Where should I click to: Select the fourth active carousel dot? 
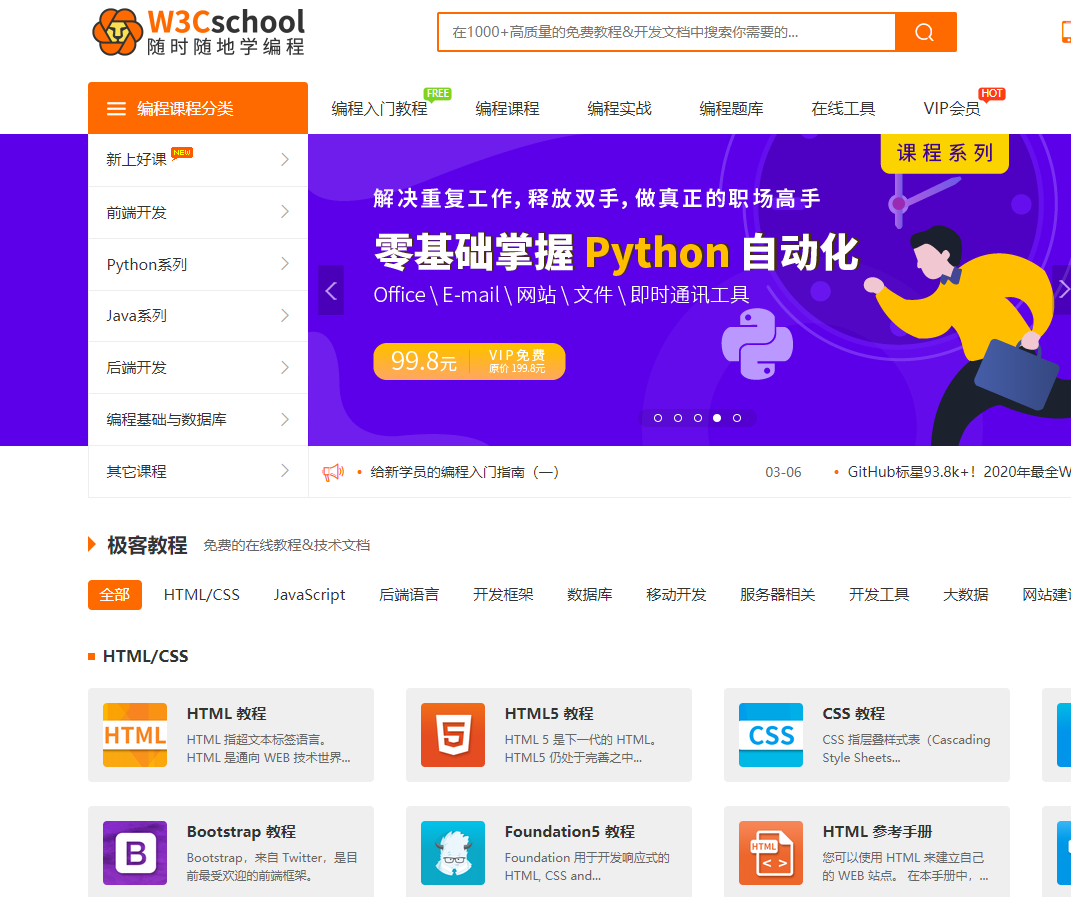tap(717, 418)
